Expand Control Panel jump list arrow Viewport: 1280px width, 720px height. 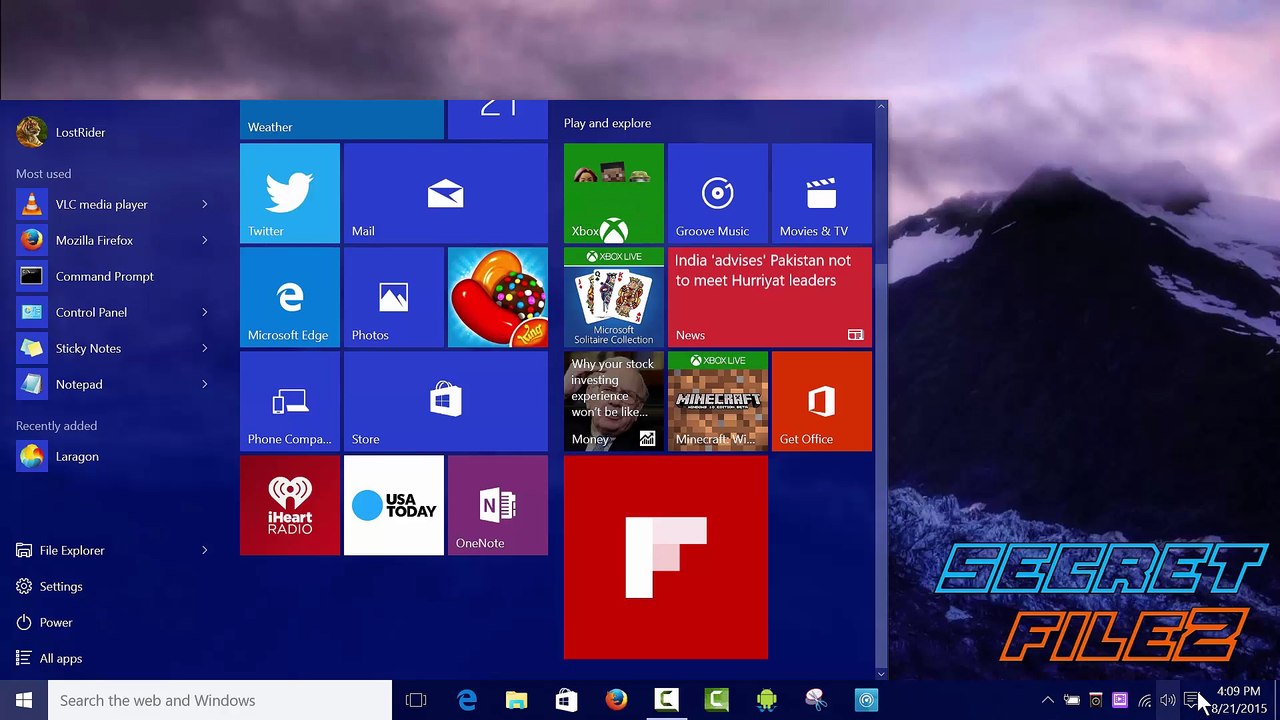(x=205, y=312)
